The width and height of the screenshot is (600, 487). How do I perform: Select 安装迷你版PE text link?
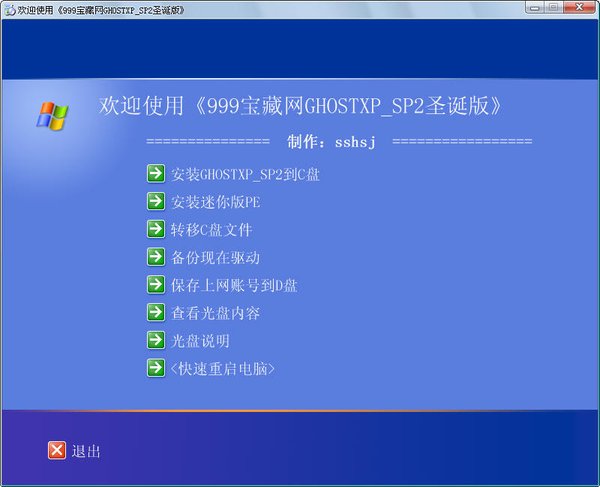pyautogui.click(x=215, y=202)
